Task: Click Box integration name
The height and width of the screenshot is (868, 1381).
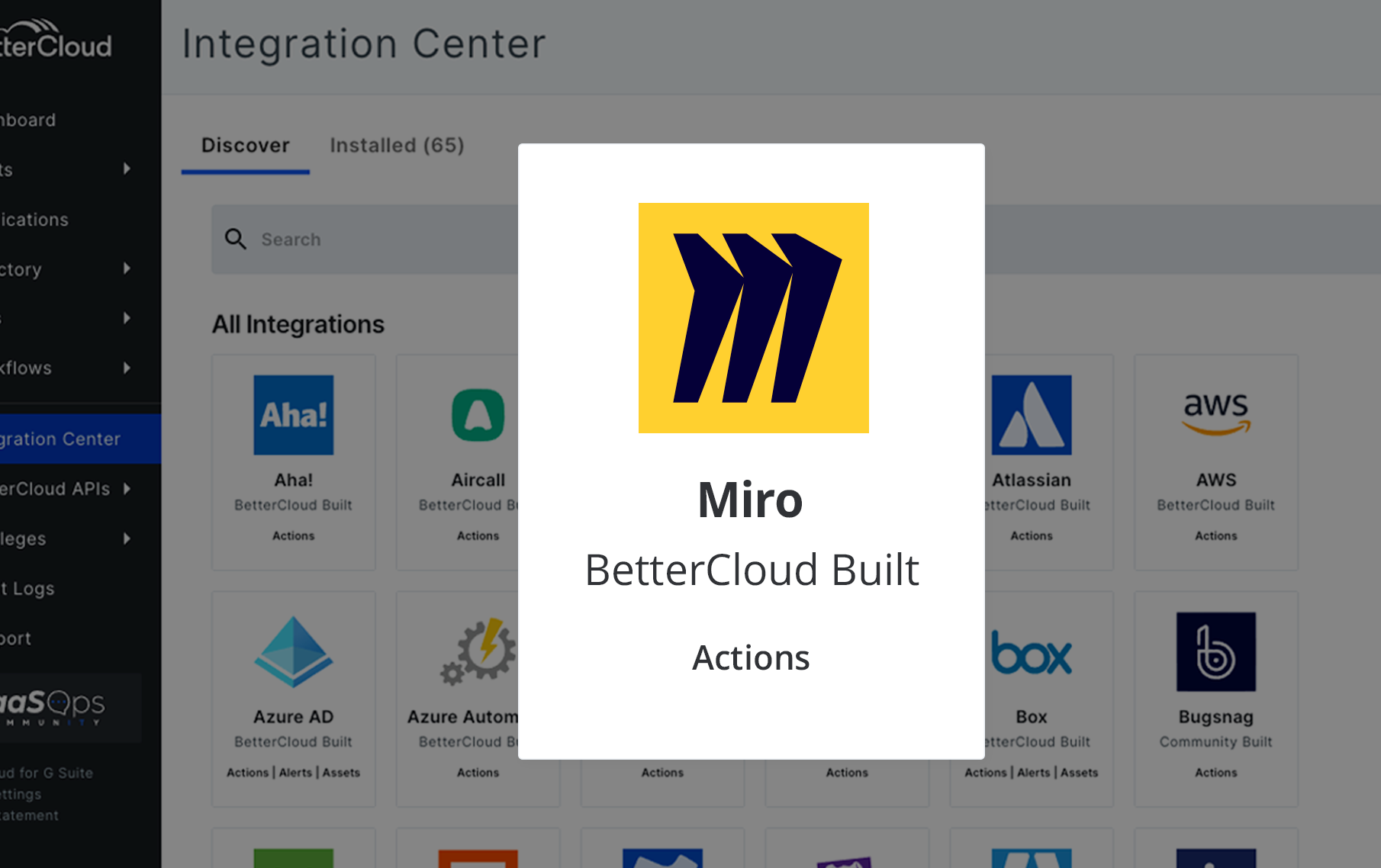Action: [1032, 717]
